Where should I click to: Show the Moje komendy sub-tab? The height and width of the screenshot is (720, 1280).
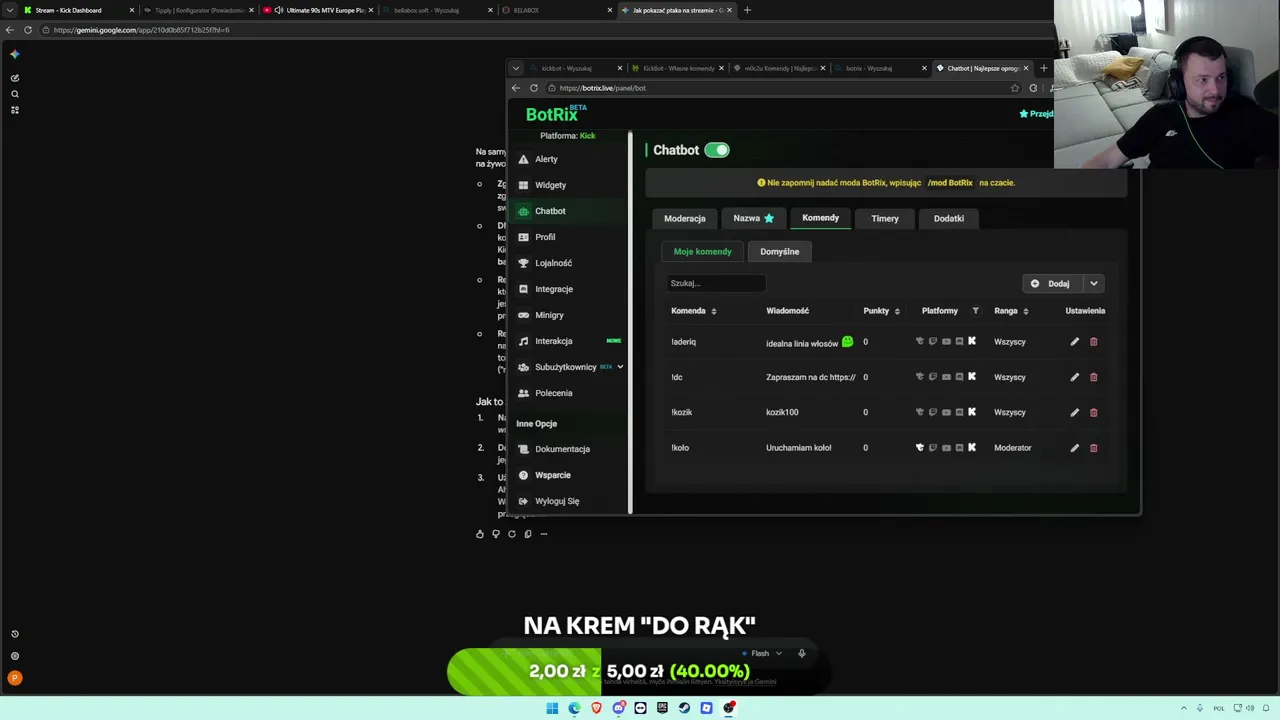pos(702,252)
